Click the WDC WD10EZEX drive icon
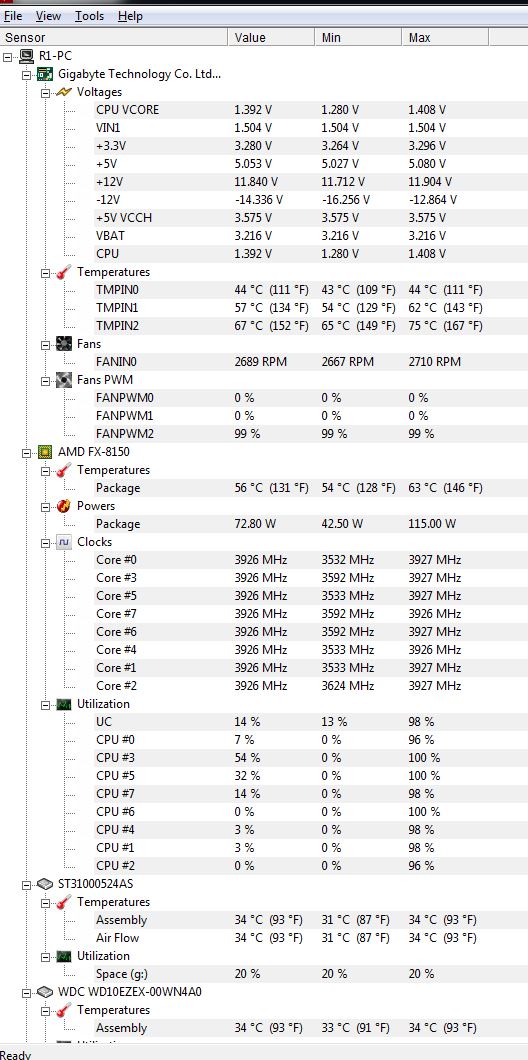528x1060 pixels. click(x=45, y=992)
